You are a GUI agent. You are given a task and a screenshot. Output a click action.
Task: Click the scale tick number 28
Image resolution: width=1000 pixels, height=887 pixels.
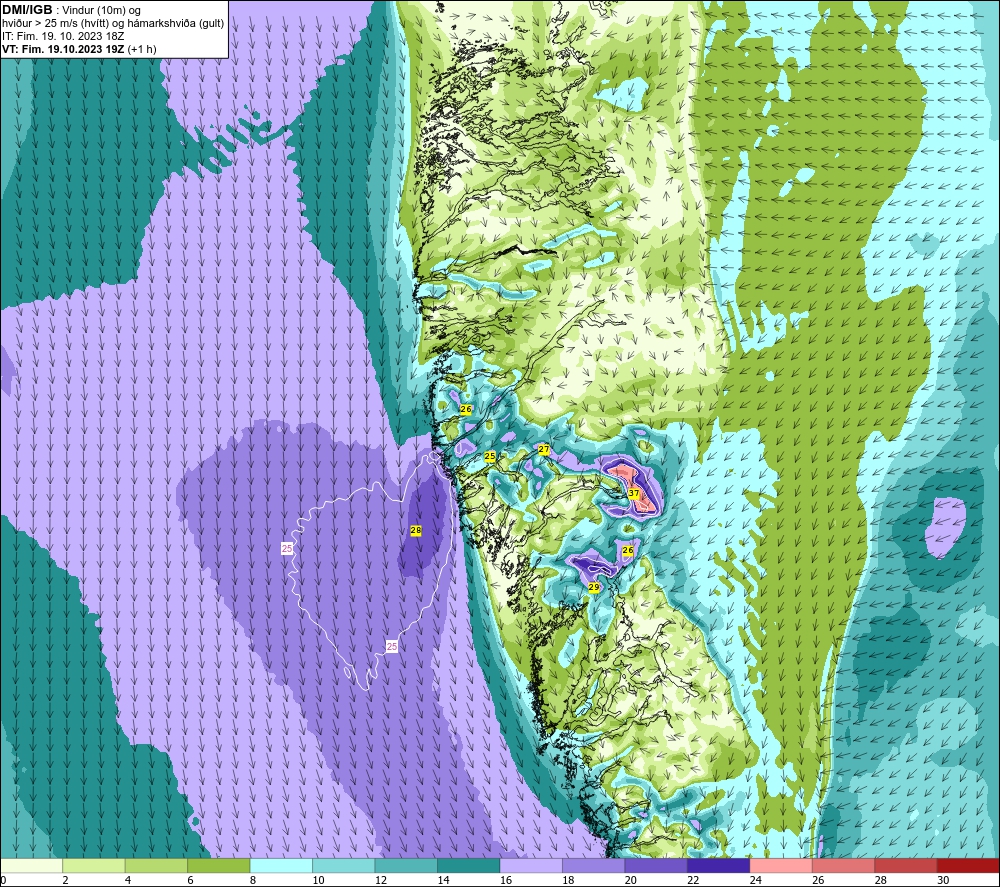[x=881, y=880]
